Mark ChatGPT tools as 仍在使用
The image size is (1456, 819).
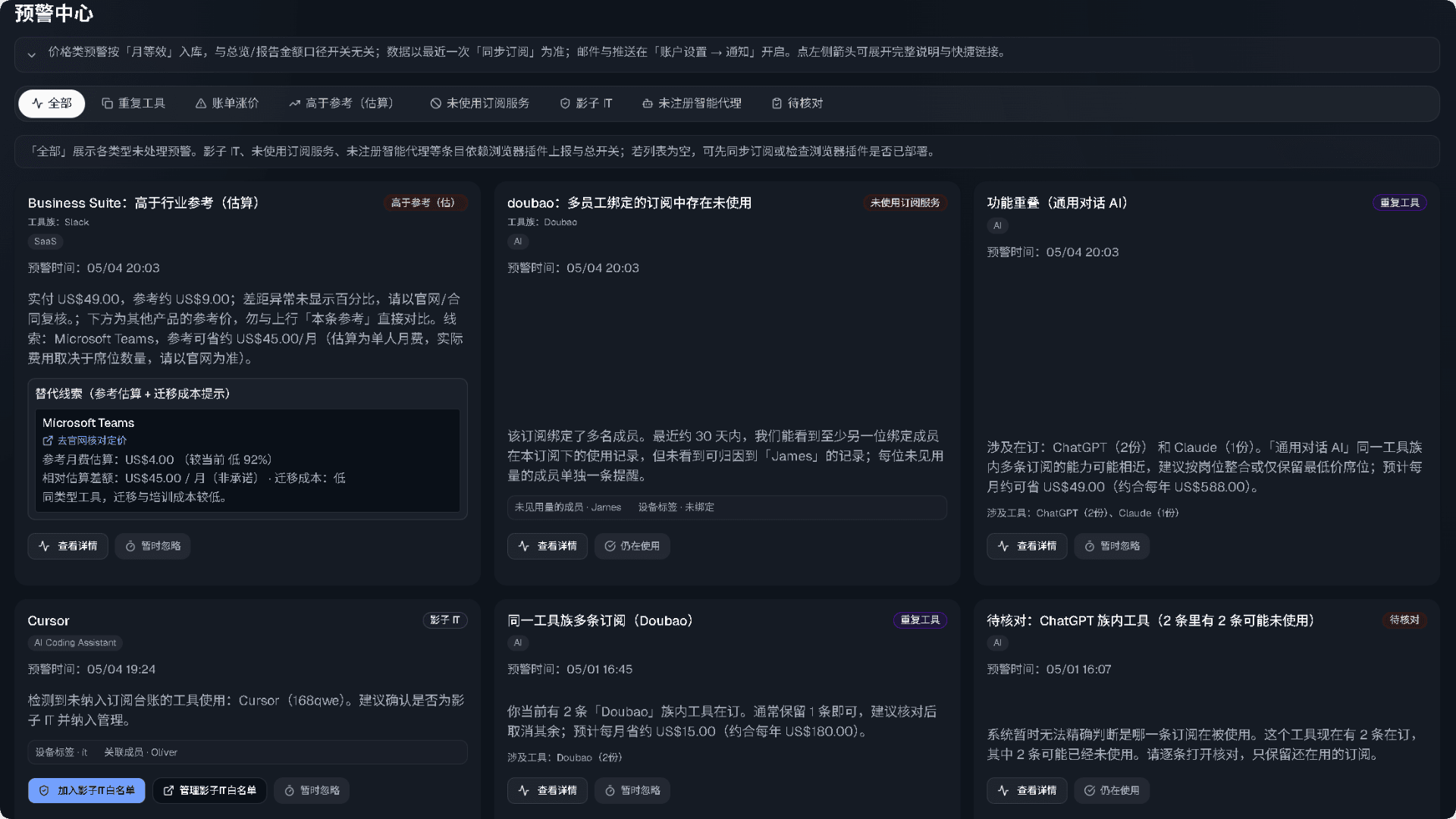pos(1112,790)
